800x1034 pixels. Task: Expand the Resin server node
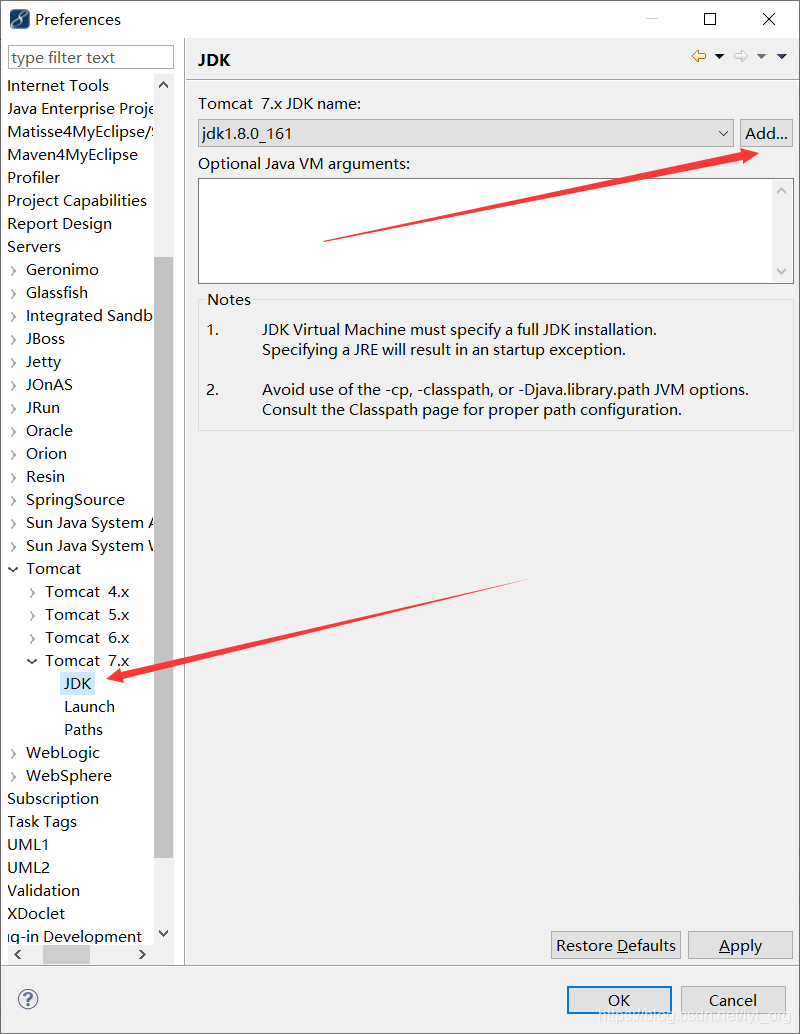tap(13, 477)
